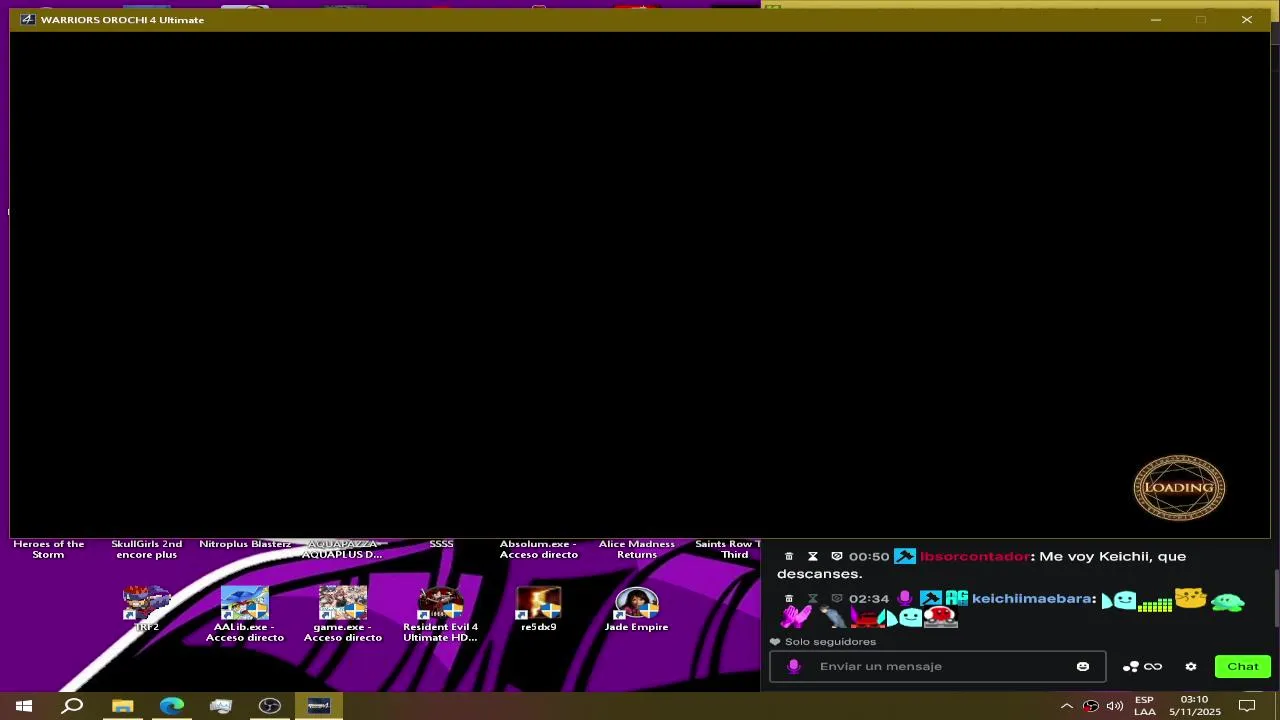Open the OBS Studio taskbar icon

[x=270, y=706]
